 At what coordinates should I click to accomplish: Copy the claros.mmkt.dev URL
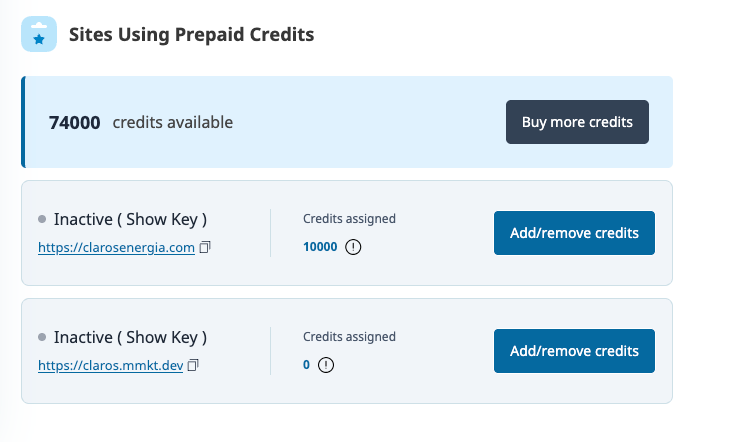coord(193,365)
